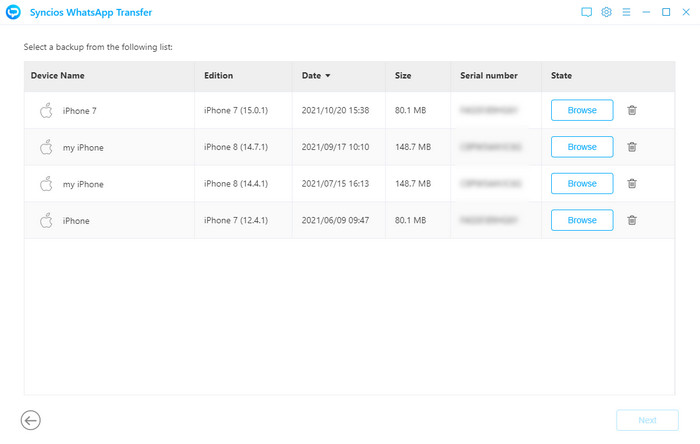Browse the iPhone 7 (12.4.1) backup
The height and width of the screenshot is (444, 700).
(x=582, y=220)
